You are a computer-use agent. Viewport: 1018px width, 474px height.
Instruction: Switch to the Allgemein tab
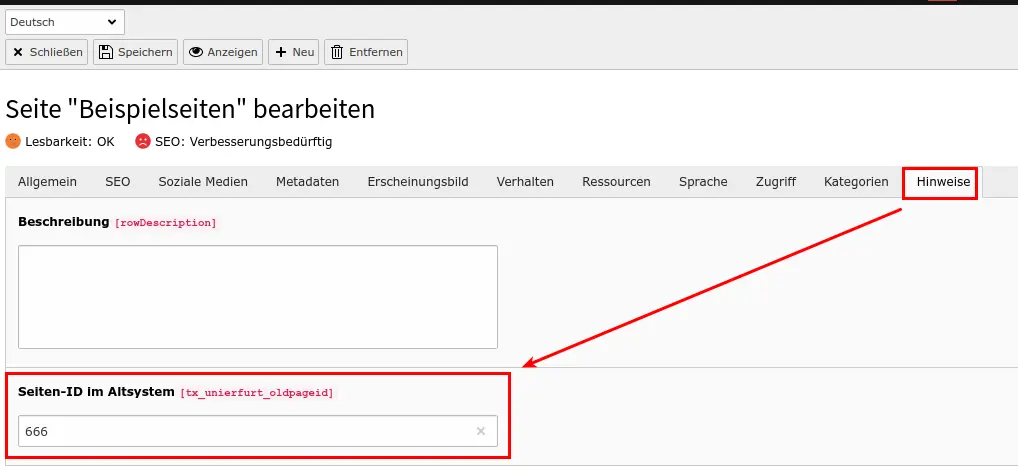[x=47, y=182]
